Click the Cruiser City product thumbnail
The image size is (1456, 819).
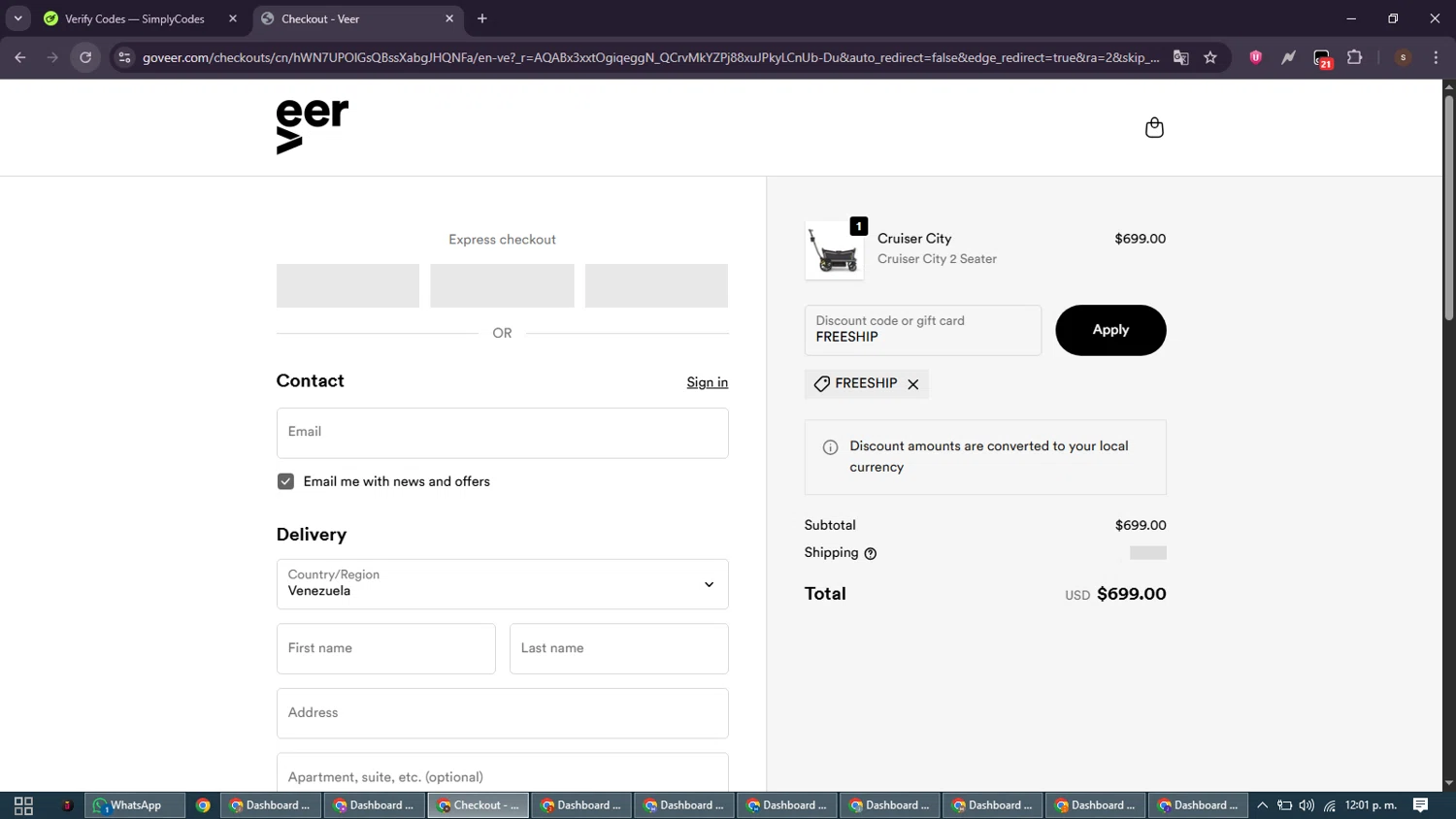834,250
